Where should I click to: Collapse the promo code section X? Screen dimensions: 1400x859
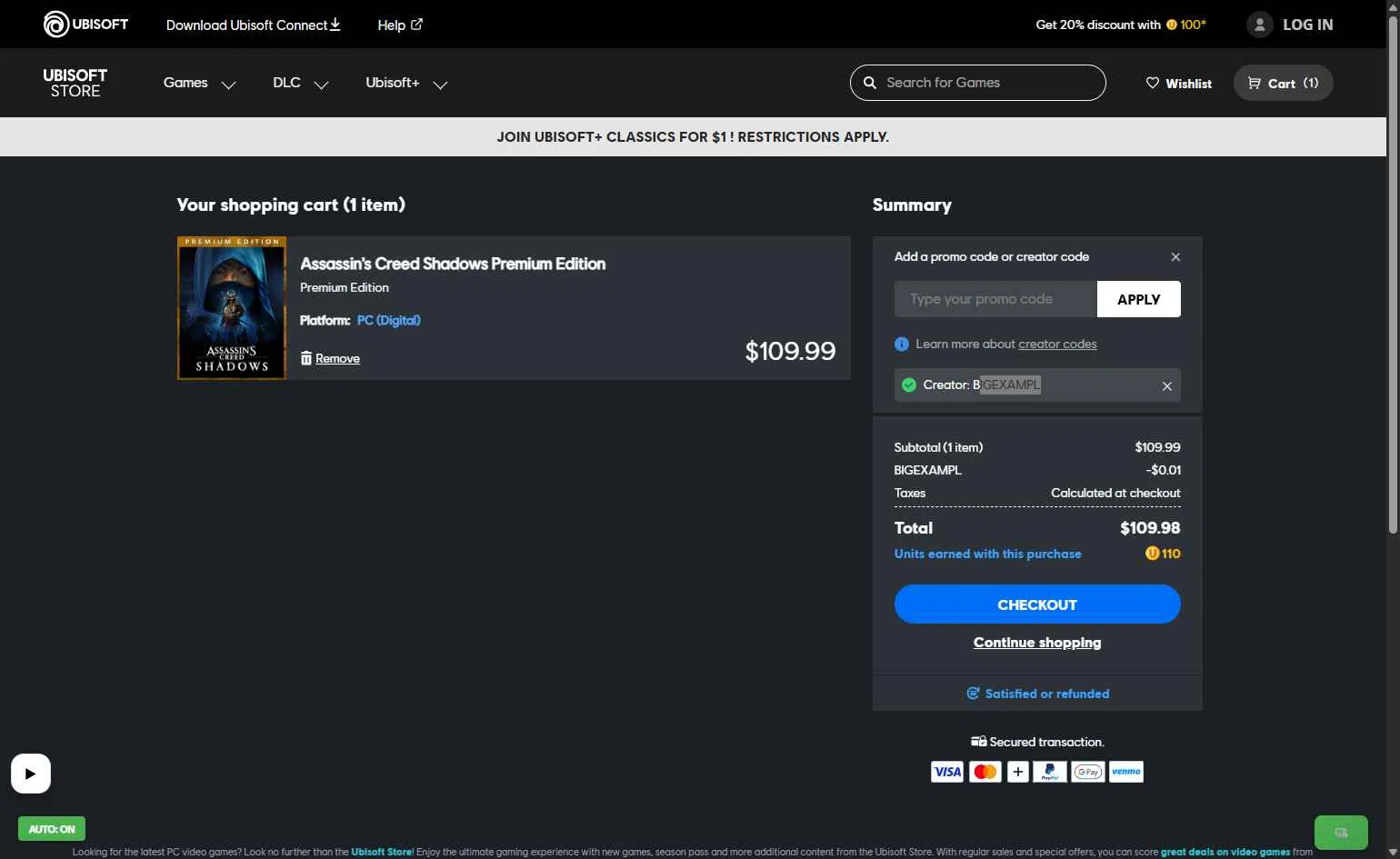click(1175, 257)
